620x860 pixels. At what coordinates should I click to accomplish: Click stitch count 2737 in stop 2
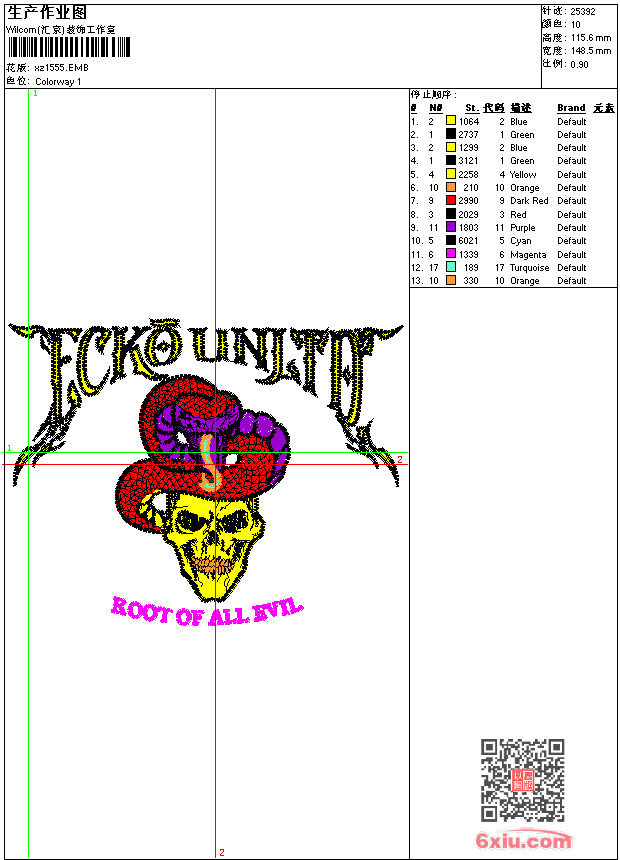[469, 134]
